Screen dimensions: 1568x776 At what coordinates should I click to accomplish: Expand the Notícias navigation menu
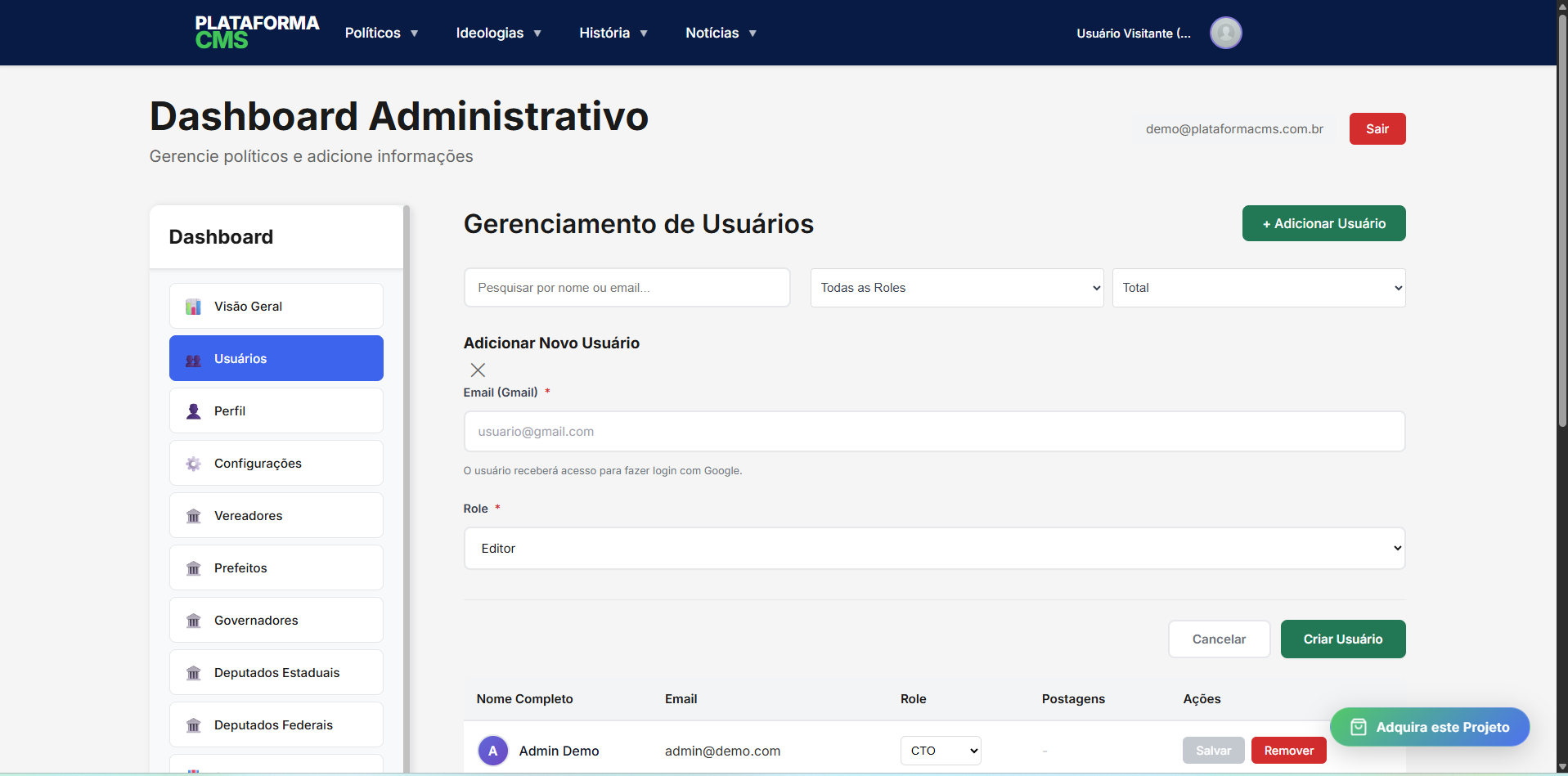721,33
